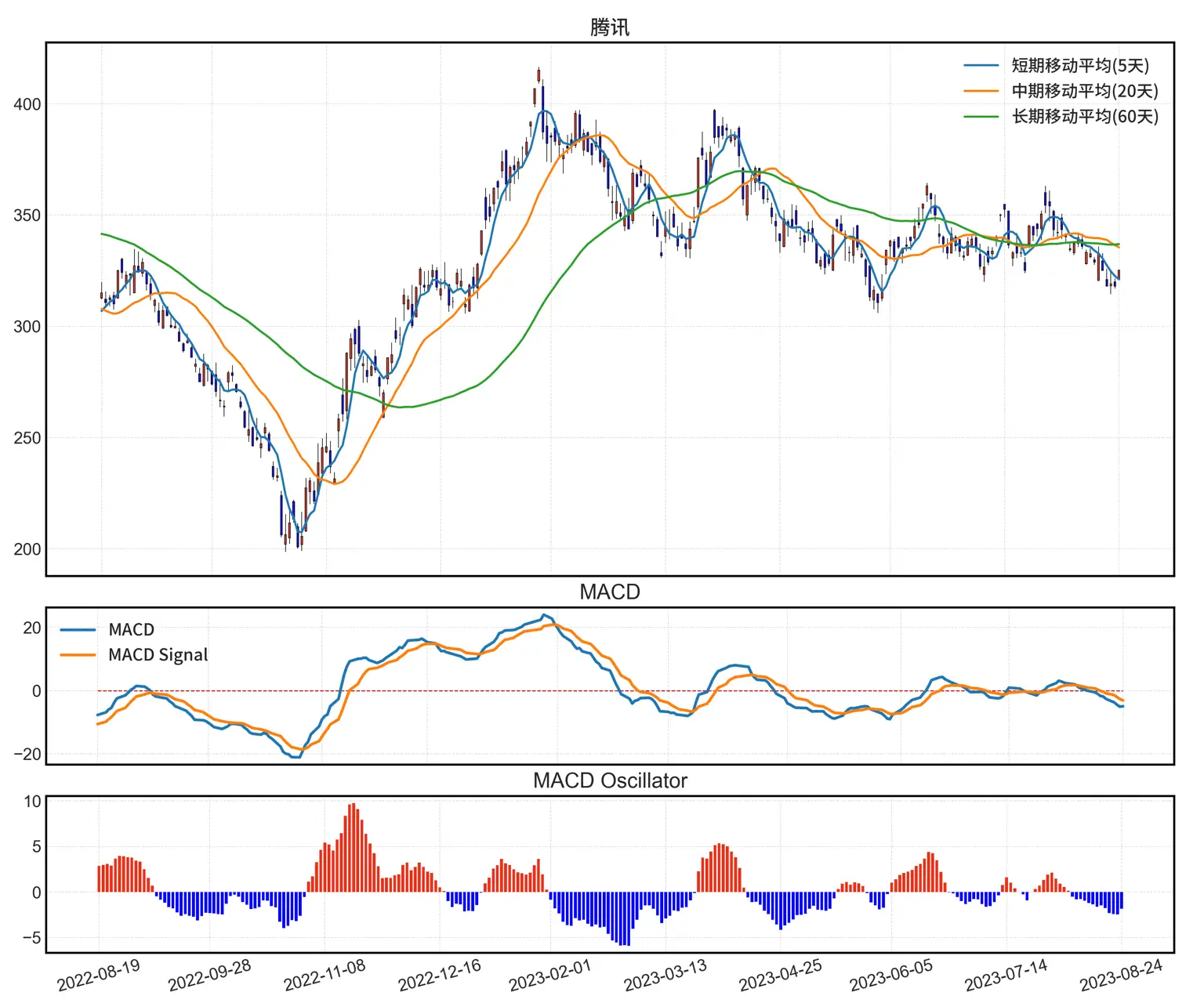
Task: Select the 长期移动平均(60天) legend label
Action: point(1084,116)
